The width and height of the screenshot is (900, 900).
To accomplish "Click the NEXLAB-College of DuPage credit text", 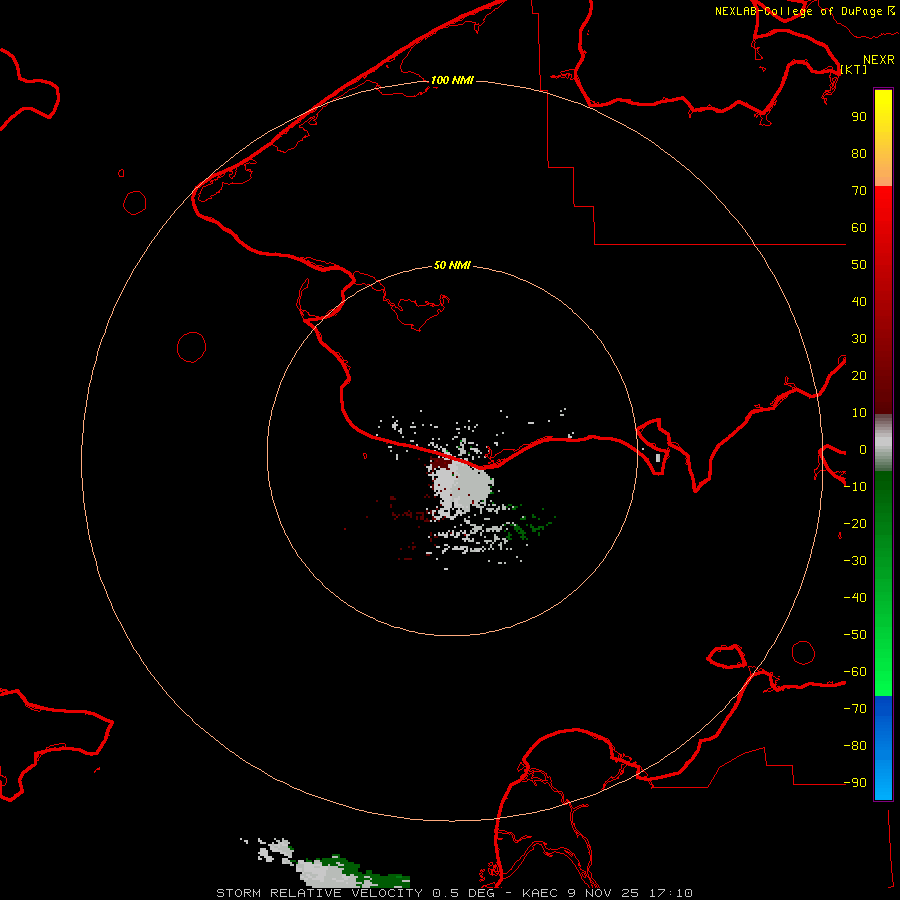I will click(805, 11).
